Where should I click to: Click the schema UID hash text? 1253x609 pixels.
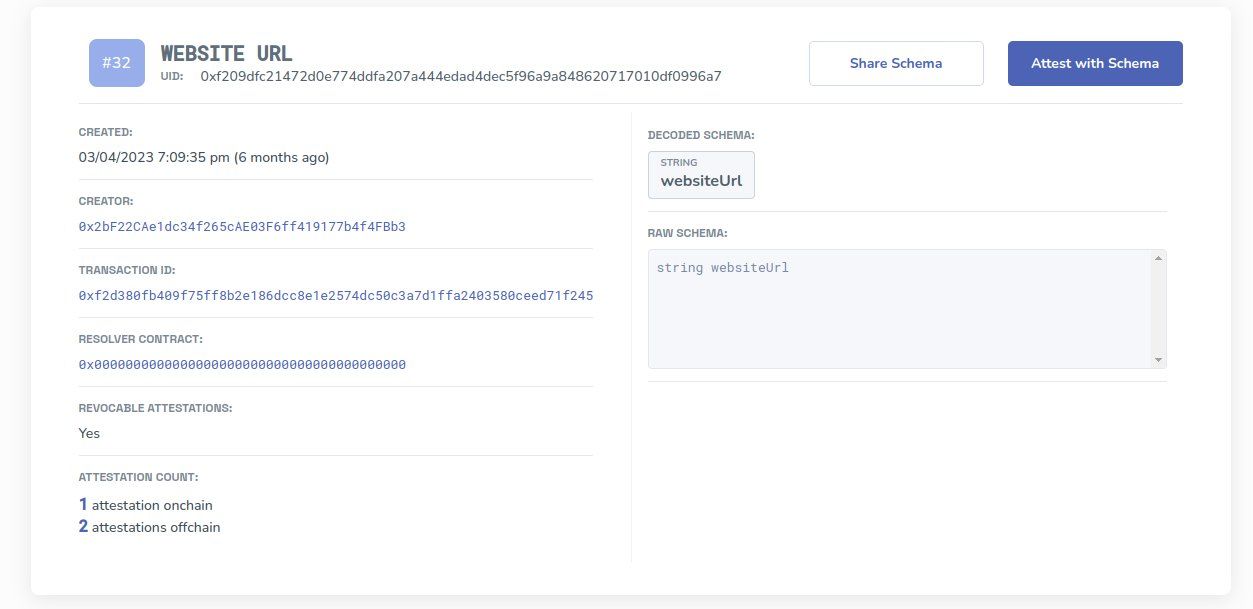(461, 76)
